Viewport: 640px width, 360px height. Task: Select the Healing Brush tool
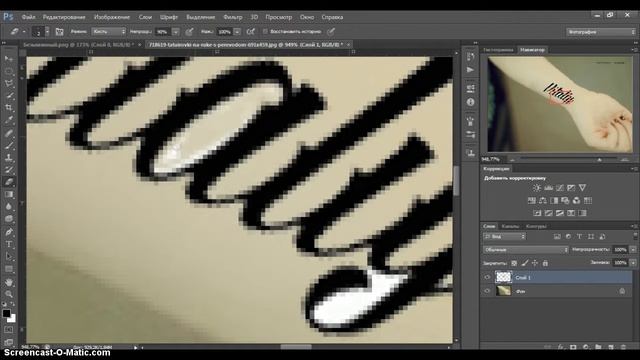coord(9,133)
